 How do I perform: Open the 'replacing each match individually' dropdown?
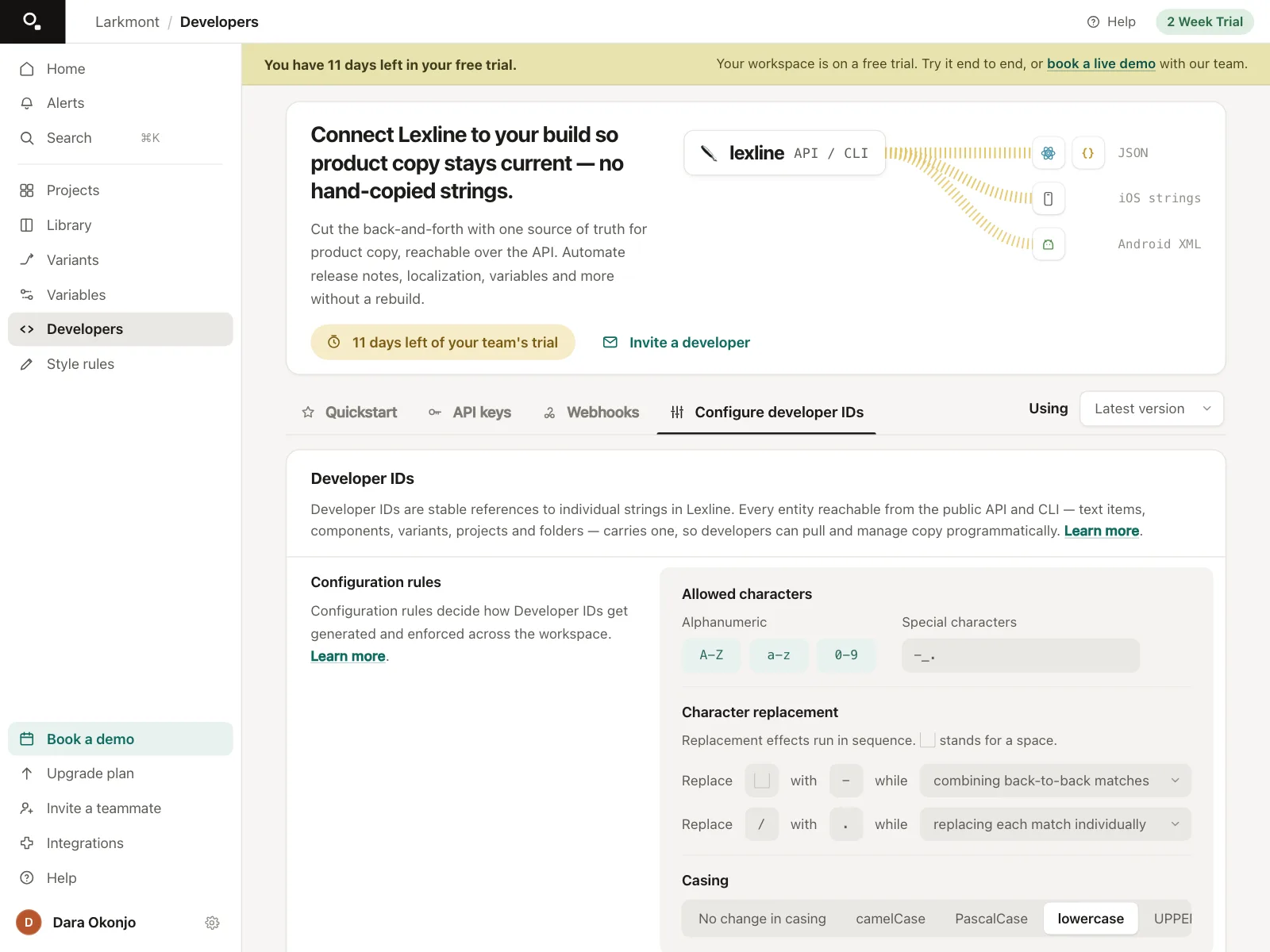[x=1056, y=824]
